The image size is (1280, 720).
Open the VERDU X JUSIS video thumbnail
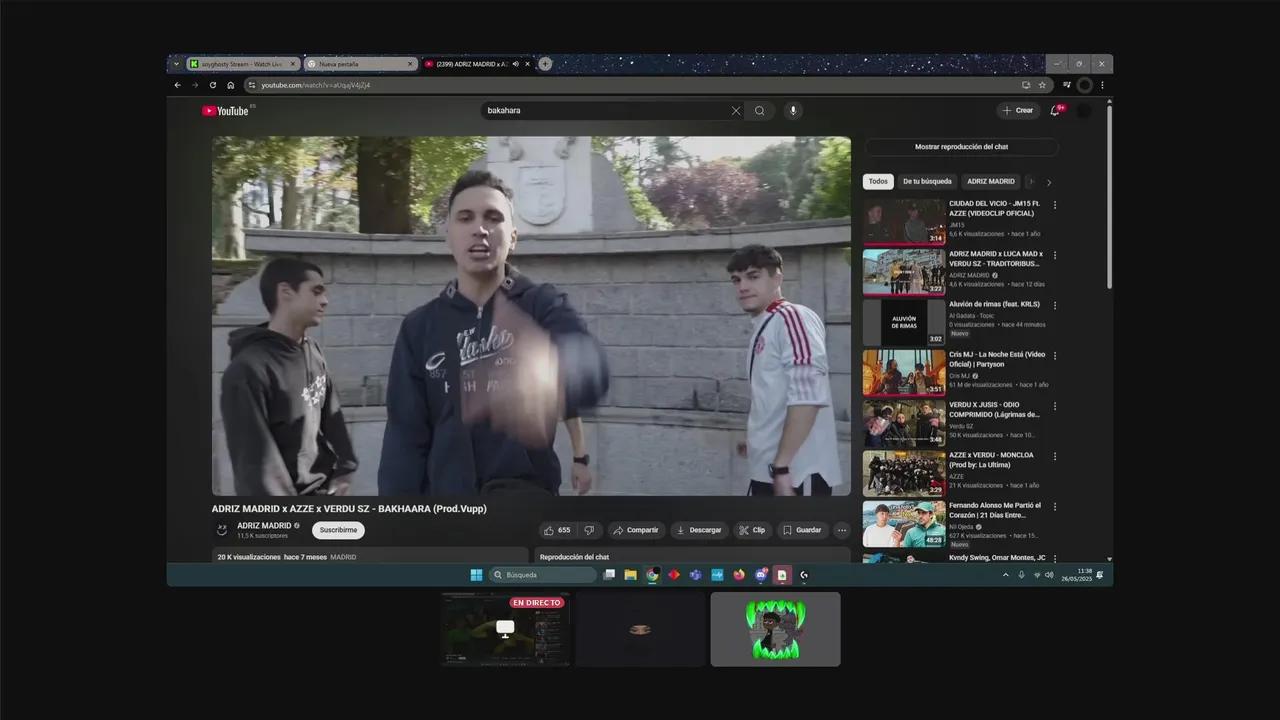point(903,422)
